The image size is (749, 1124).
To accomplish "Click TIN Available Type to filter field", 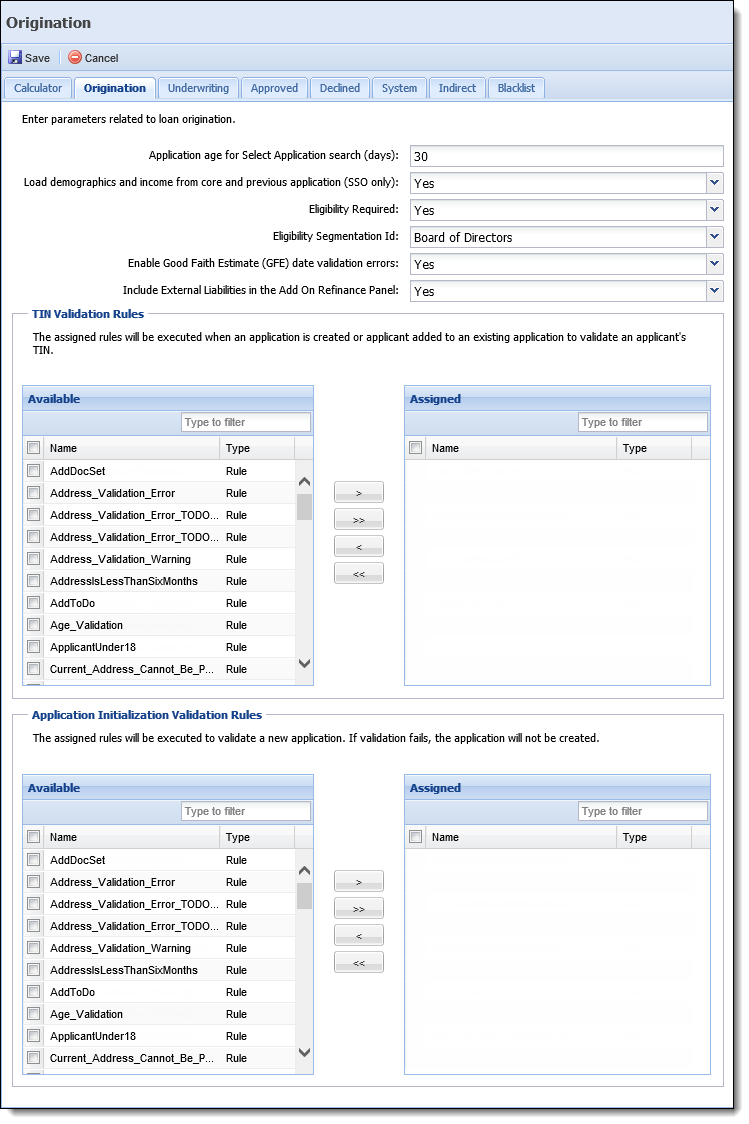I will coord(246,422).
